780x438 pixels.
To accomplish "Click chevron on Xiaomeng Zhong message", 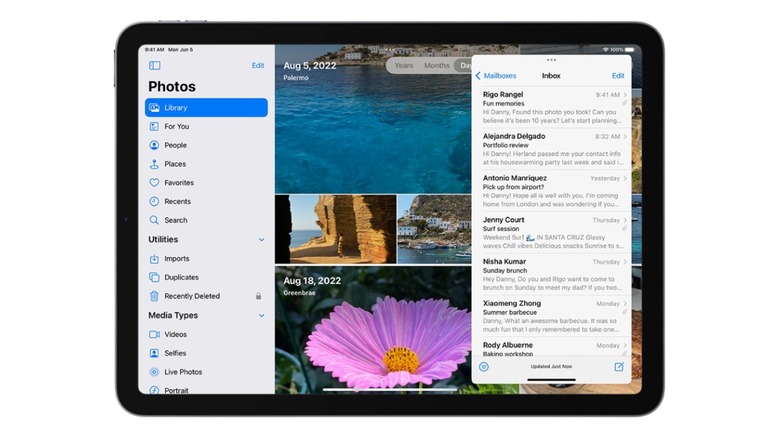I will (x=625, y=304).
